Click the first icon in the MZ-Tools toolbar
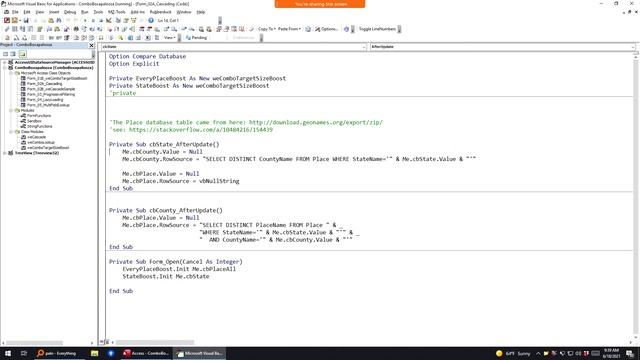This screenshot has width=640, height=360. point(7,29)
